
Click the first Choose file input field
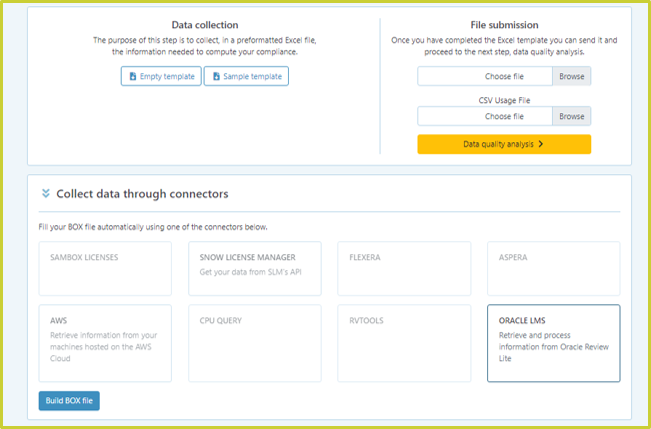tap(485, 76)
